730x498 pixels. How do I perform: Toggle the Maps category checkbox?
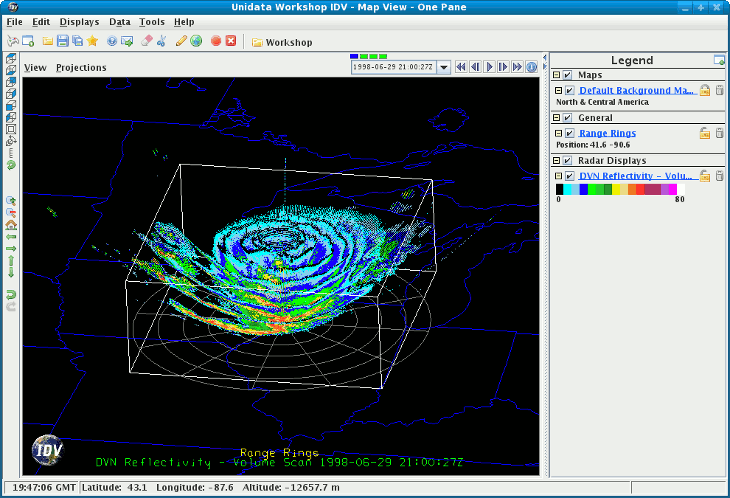click(x=568, y=75)
